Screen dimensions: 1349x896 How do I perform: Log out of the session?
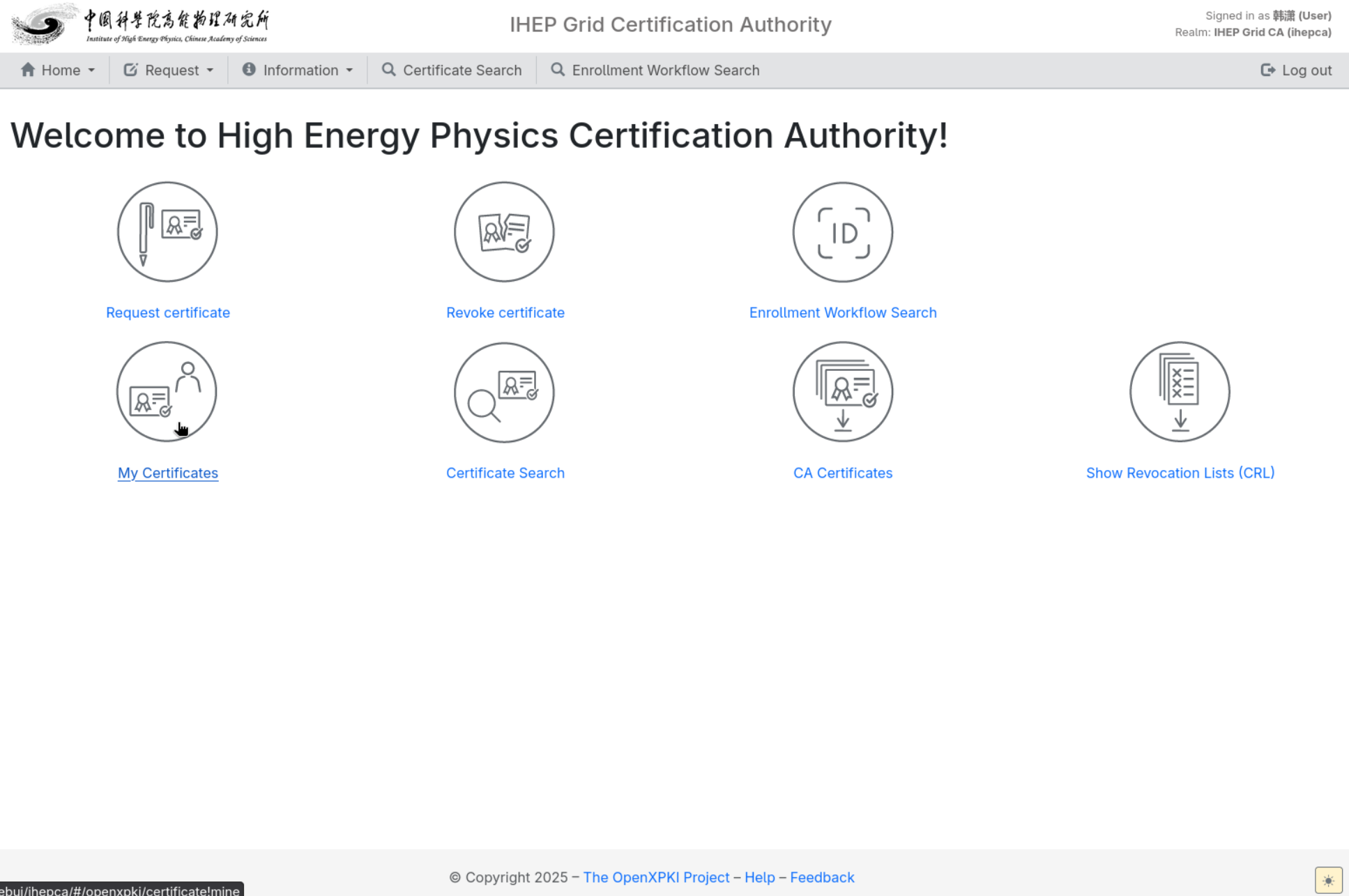[x=1296, y=70]
